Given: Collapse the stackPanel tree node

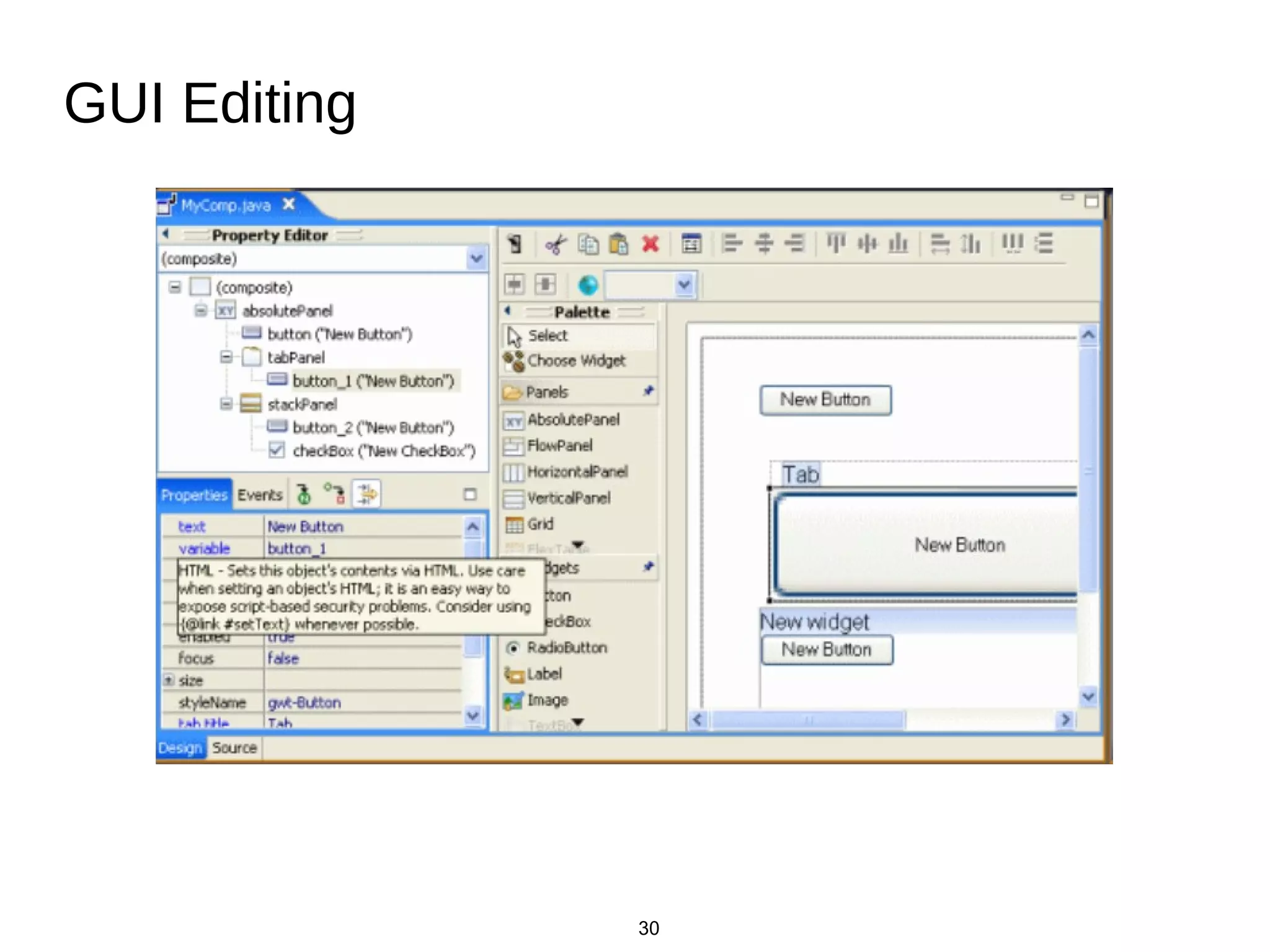Looking at the screenshot, I should coord(226,404).
